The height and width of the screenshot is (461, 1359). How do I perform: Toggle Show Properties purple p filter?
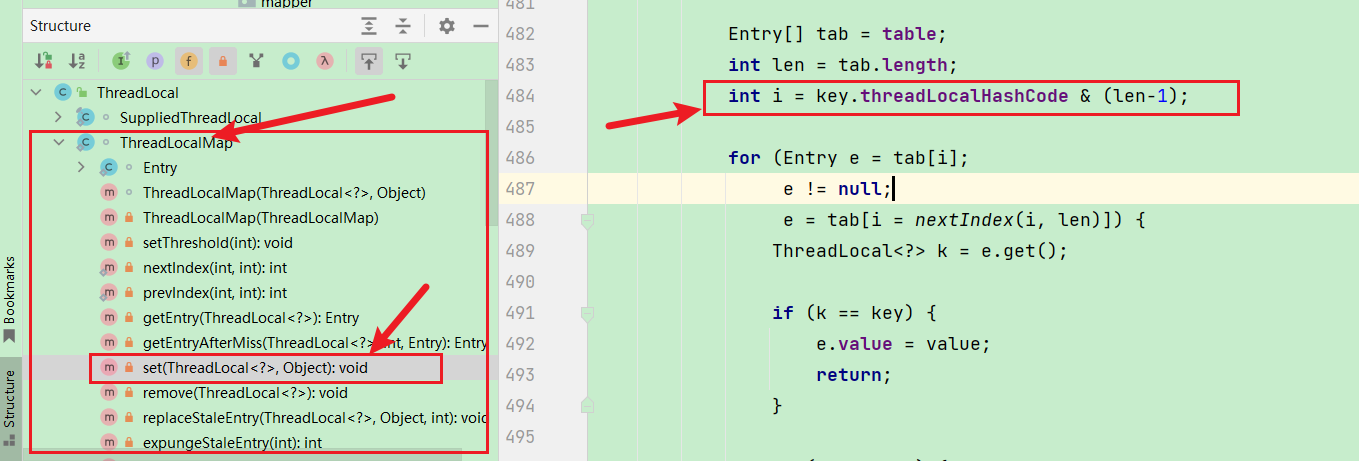[x=155, y=61]
